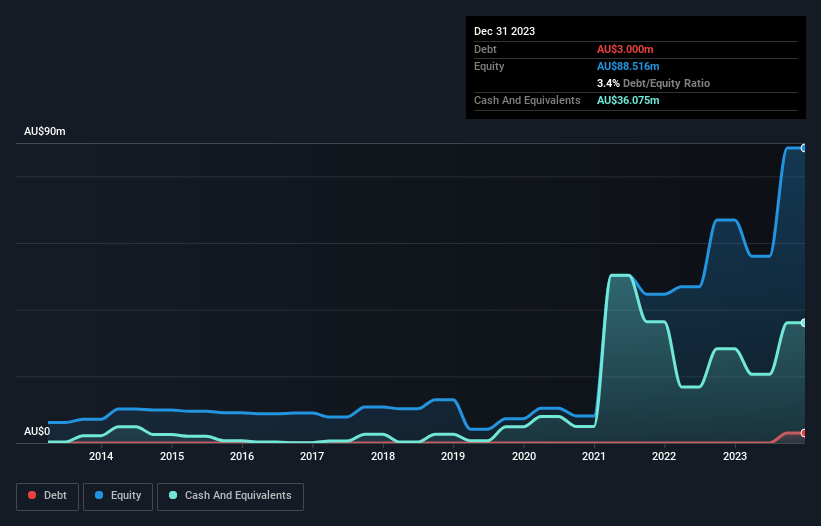Click the 2021 x-axis label
This screenshot has width=821, height=526.
pos(594,456)
